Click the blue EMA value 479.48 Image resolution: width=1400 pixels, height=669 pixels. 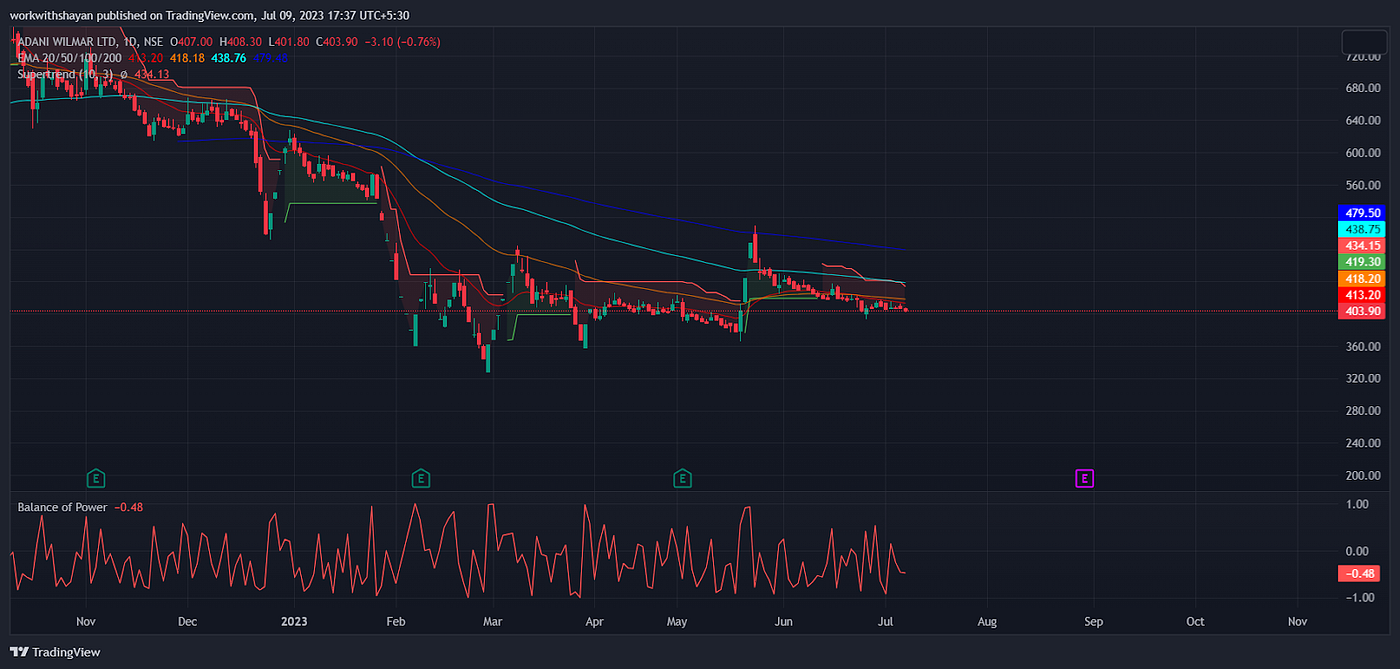point(270,58)
